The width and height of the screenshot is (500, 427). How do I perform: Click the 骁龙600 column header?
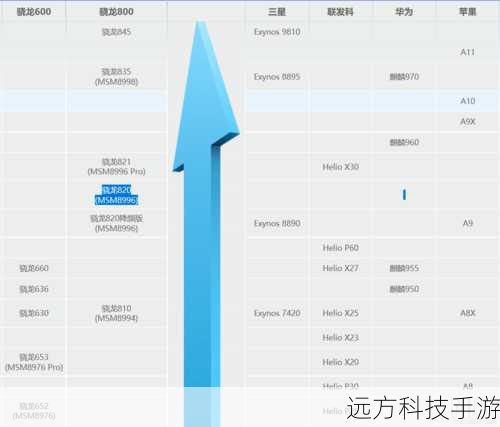pyautogui.click(x=34, y=12)
